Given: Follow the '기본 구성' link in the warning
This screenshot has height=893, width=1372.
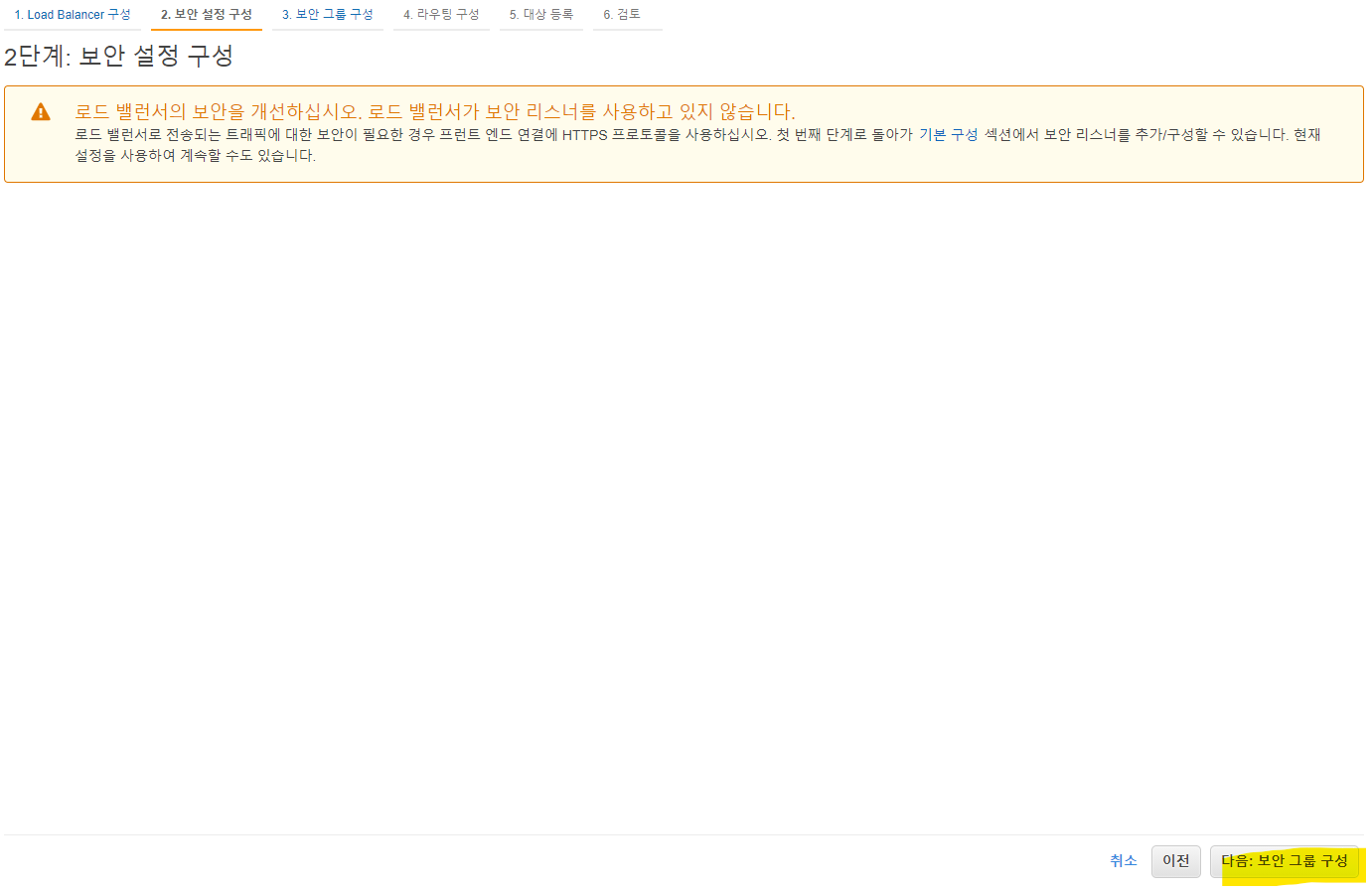Looking at the screenshot, I should click(949, 135).
